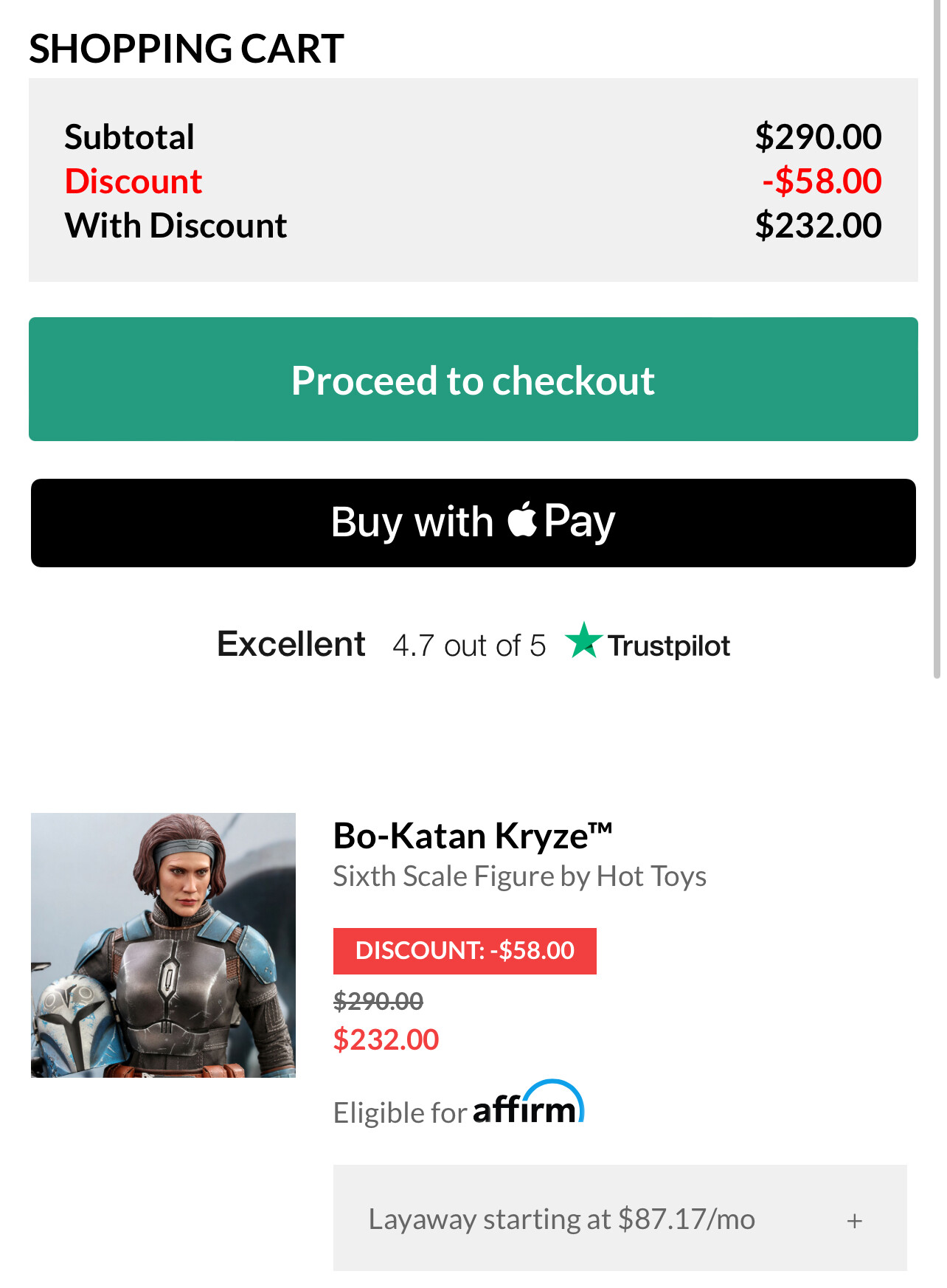Viewport: 947px width, 1288px height.
Task: Click the sale price $232.00
Action: (x=386, y=1040)
